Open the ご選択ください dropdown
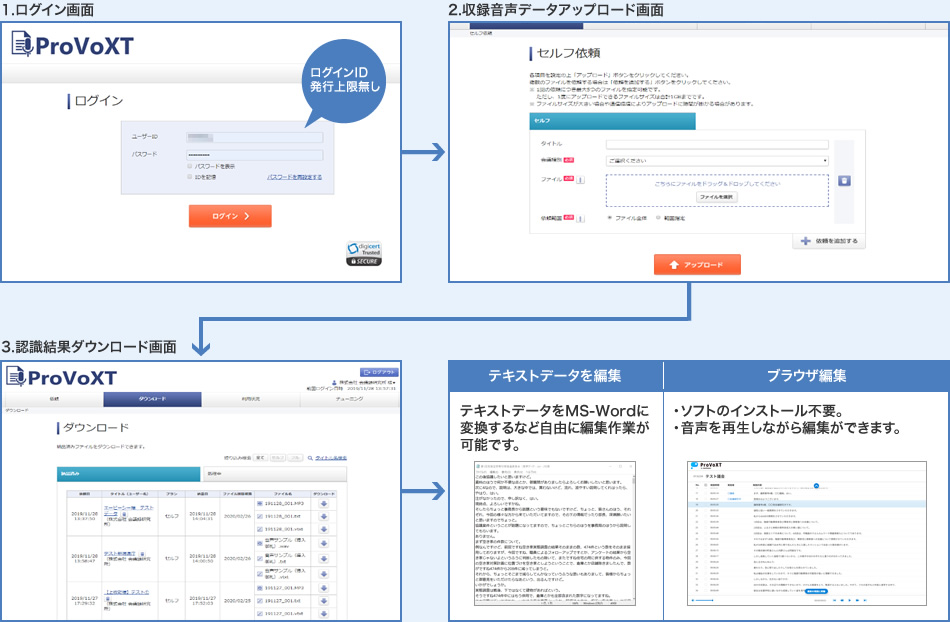 [717, 160]
